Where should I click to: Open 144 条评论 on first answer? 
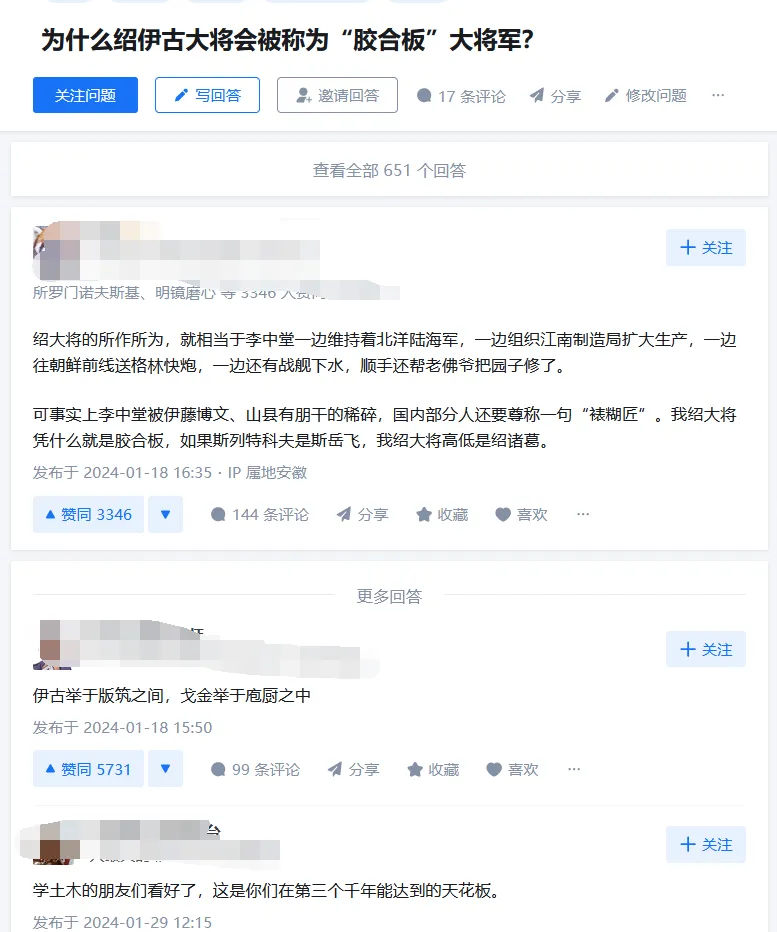point(260,515)
